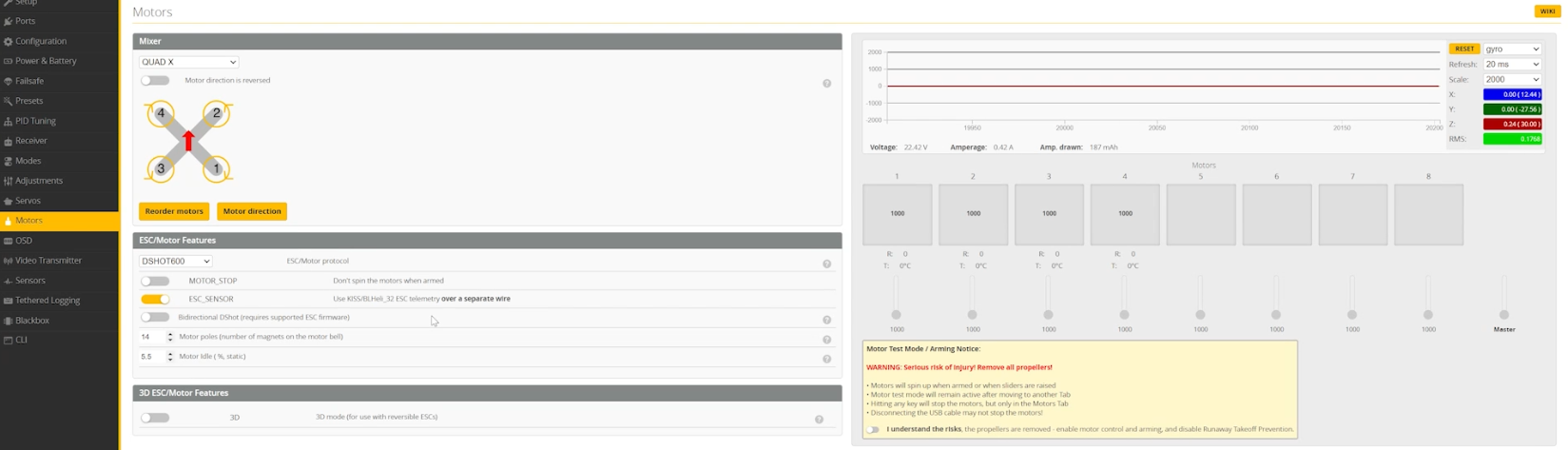
Task: Open the QUAD X mixer dropdown
Action: pyautogui.click(x=188, y=62)
